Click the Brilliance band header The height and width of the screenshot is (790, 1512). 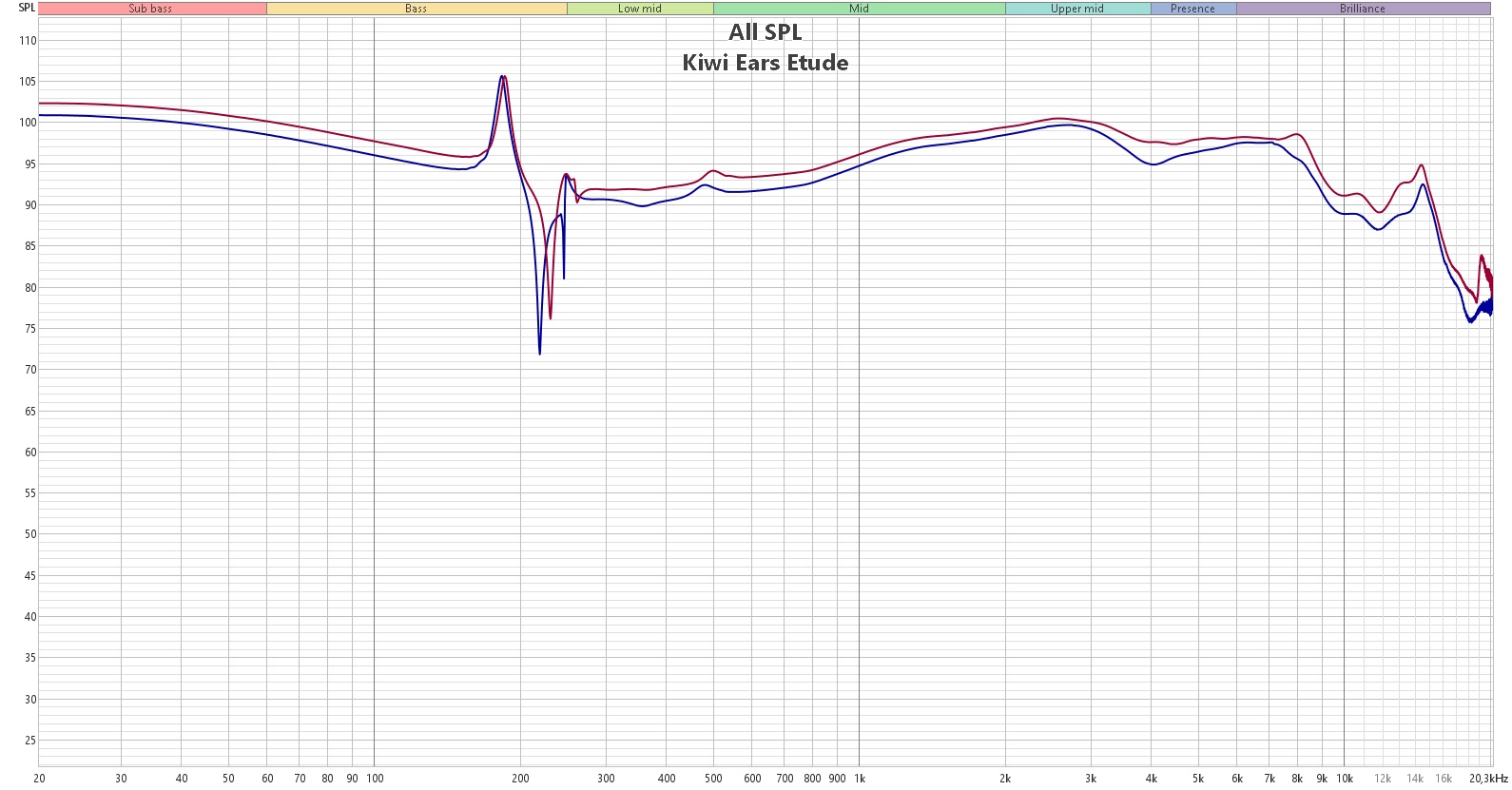coord(1363,9)
